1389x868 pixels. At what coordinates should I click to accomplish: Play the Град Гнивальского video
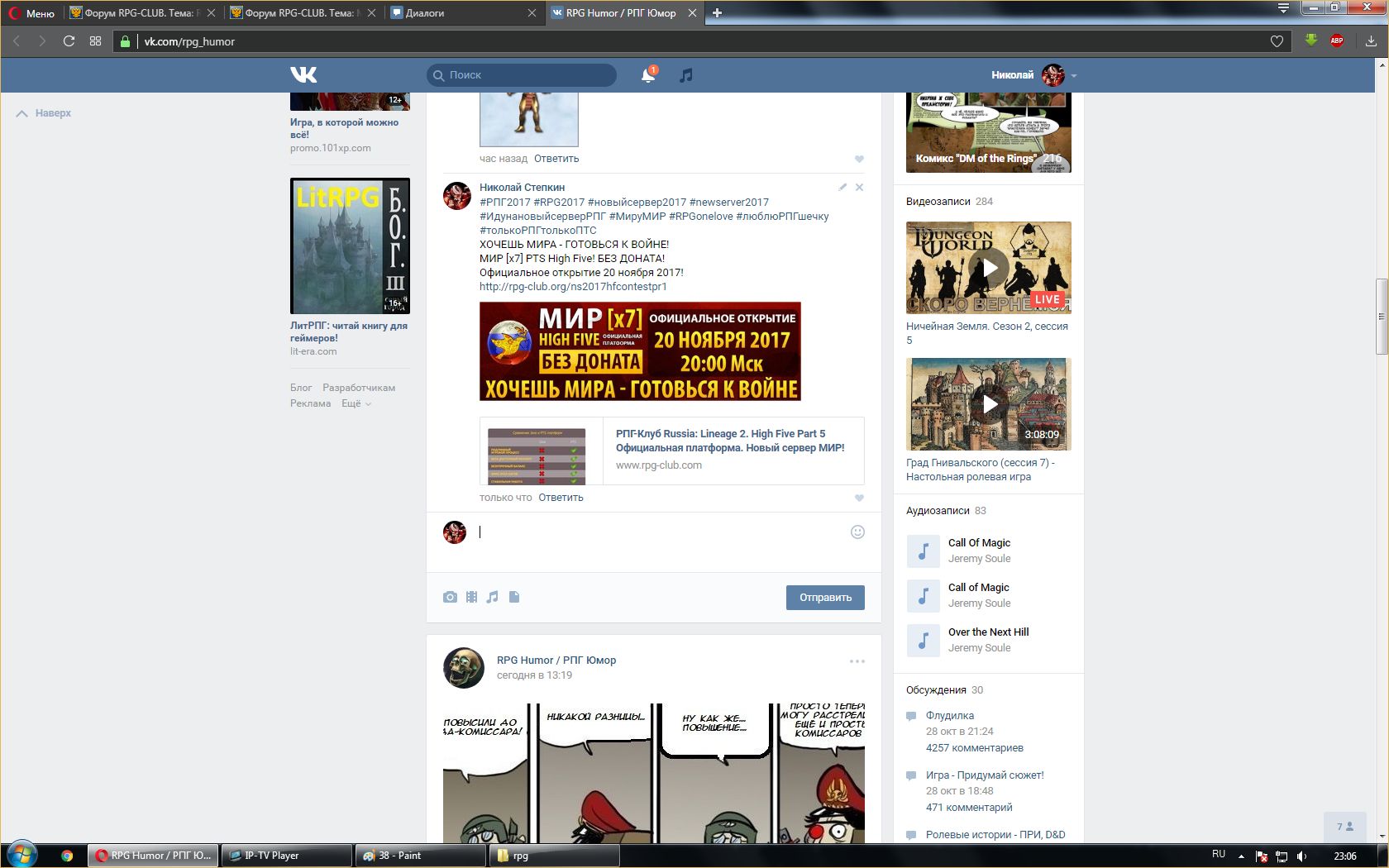pyautogui.click(x=989, y=404)
